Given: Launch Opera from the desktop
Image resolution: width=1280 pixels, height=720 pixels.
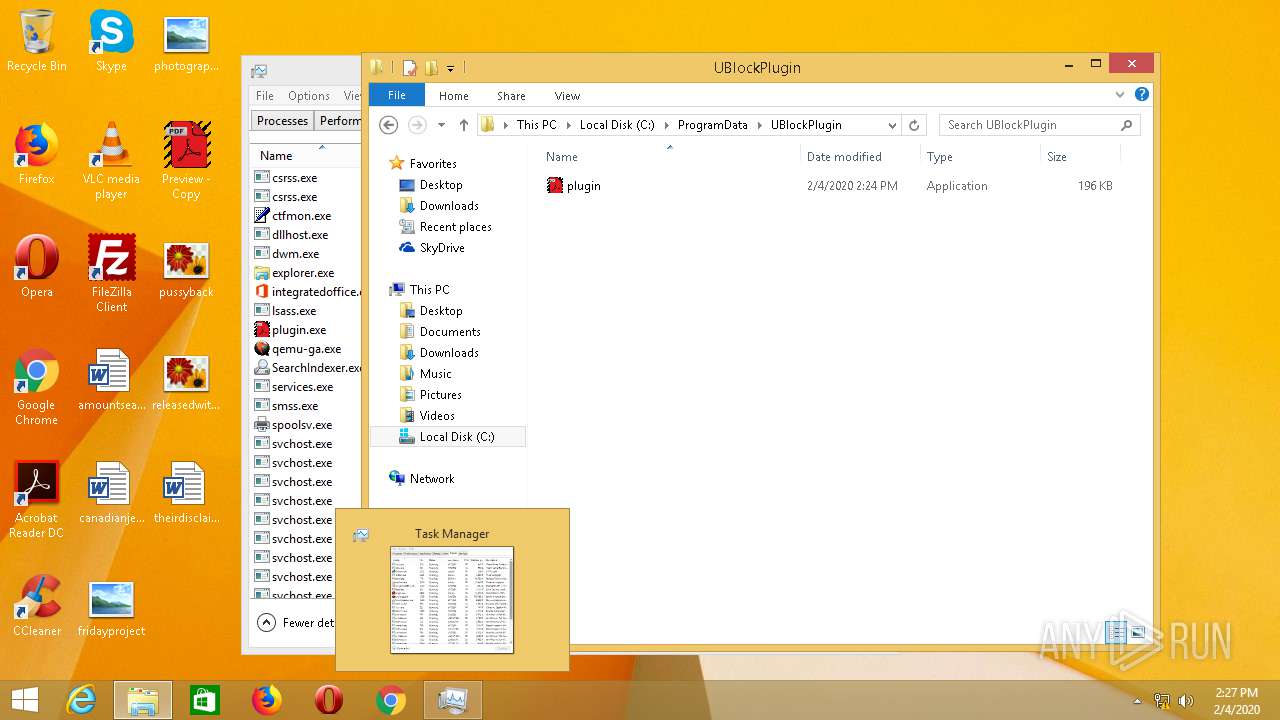Looking at the screenshot, I should (37, 266).
